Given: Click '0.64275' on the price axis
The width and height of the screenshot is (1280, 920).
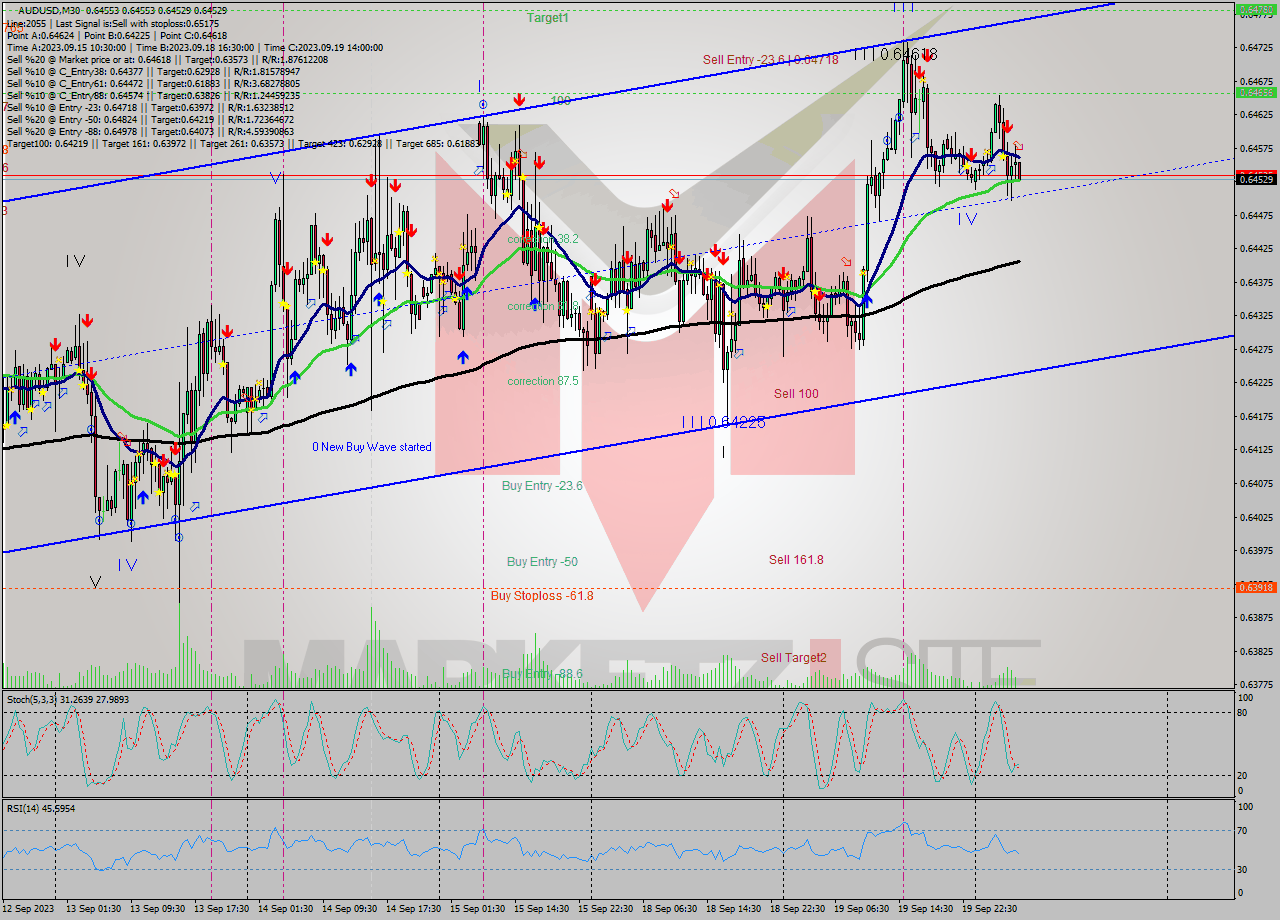Looking at the screenshot, I should [1257, 350].
